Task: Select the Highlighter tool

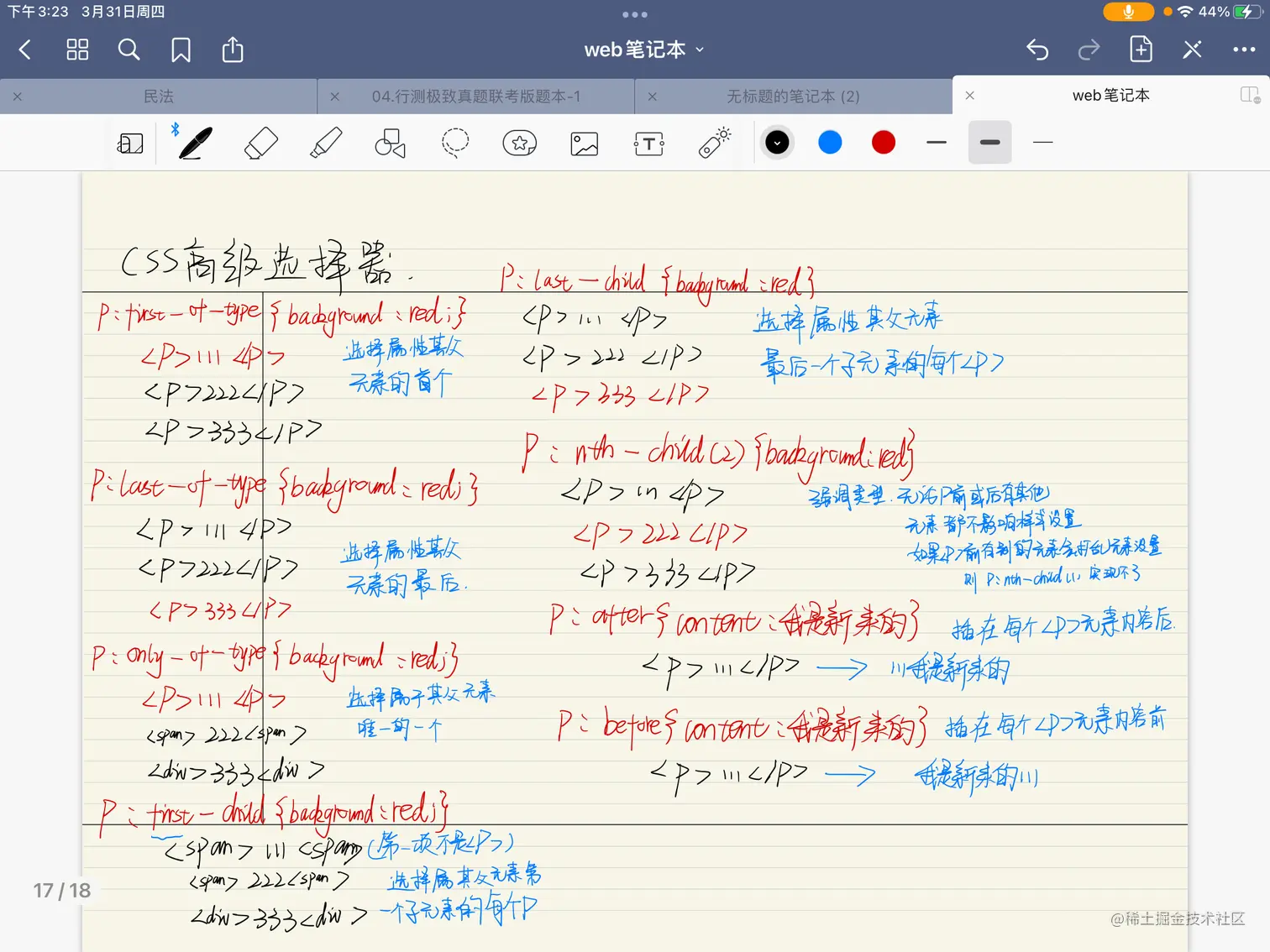Action: point(326,144)
